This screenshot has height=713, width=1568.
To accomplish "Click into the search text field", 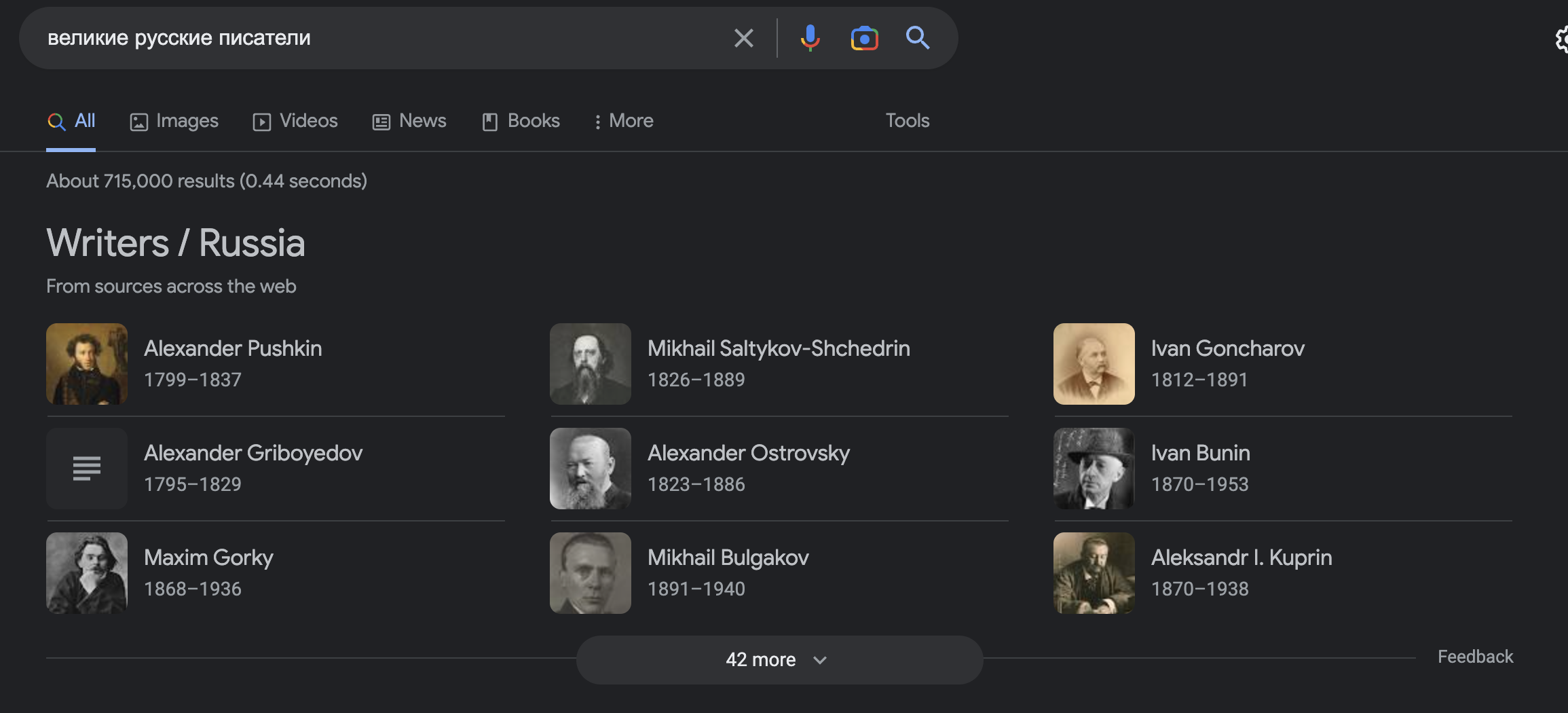I will tap(380, 38).
